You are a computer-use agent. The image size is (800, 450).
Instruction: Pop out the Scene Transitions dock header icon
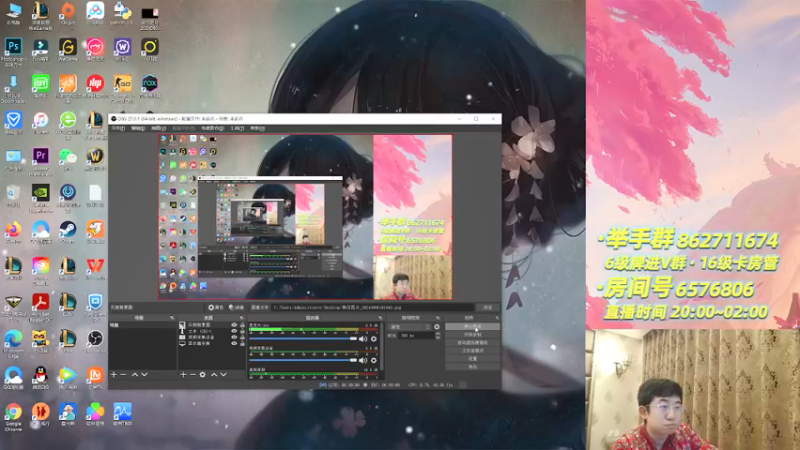[437, 318]
